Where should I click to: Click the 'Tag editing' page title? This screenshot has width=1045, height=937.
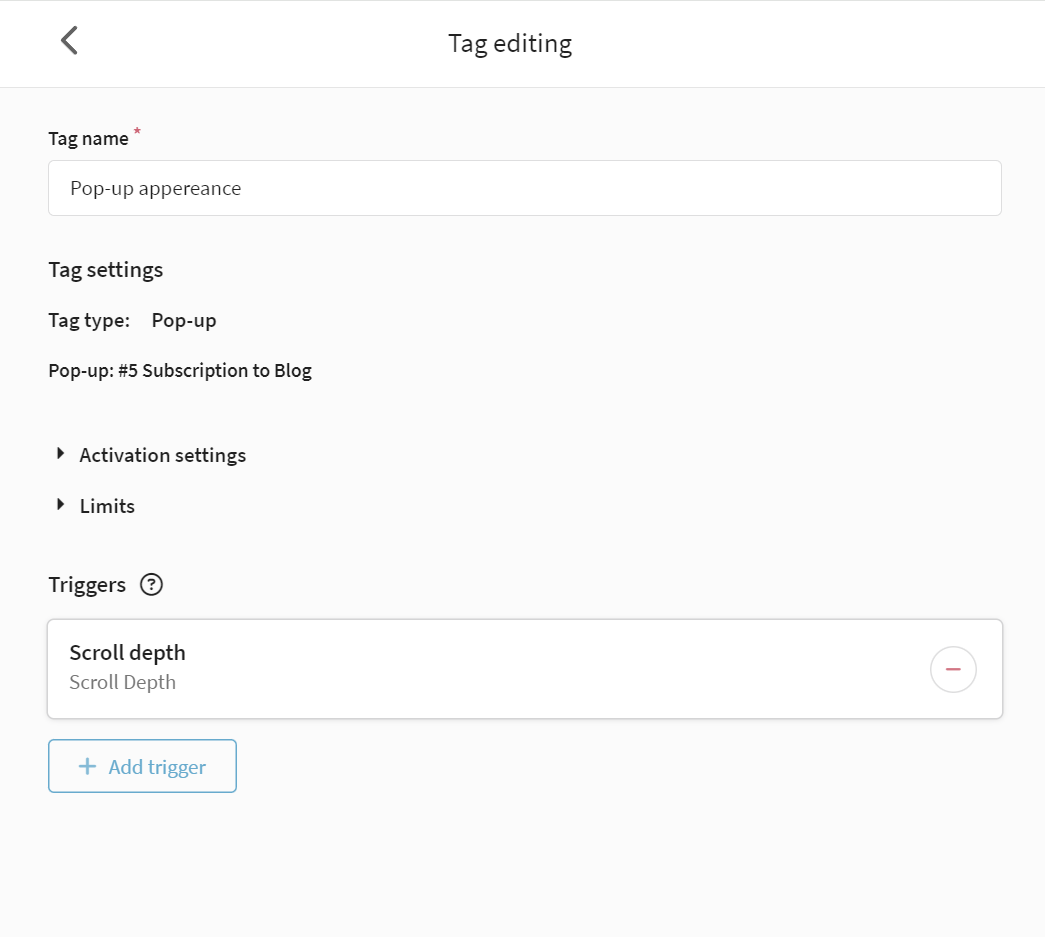click(510, 44)
